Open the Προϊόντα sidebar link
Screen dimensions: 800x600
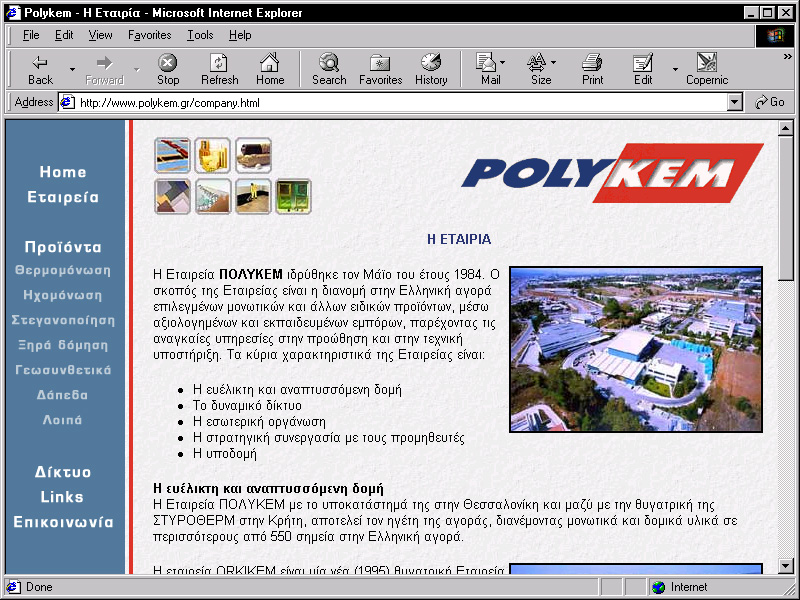pyautogui.click(x=63, y=247)
